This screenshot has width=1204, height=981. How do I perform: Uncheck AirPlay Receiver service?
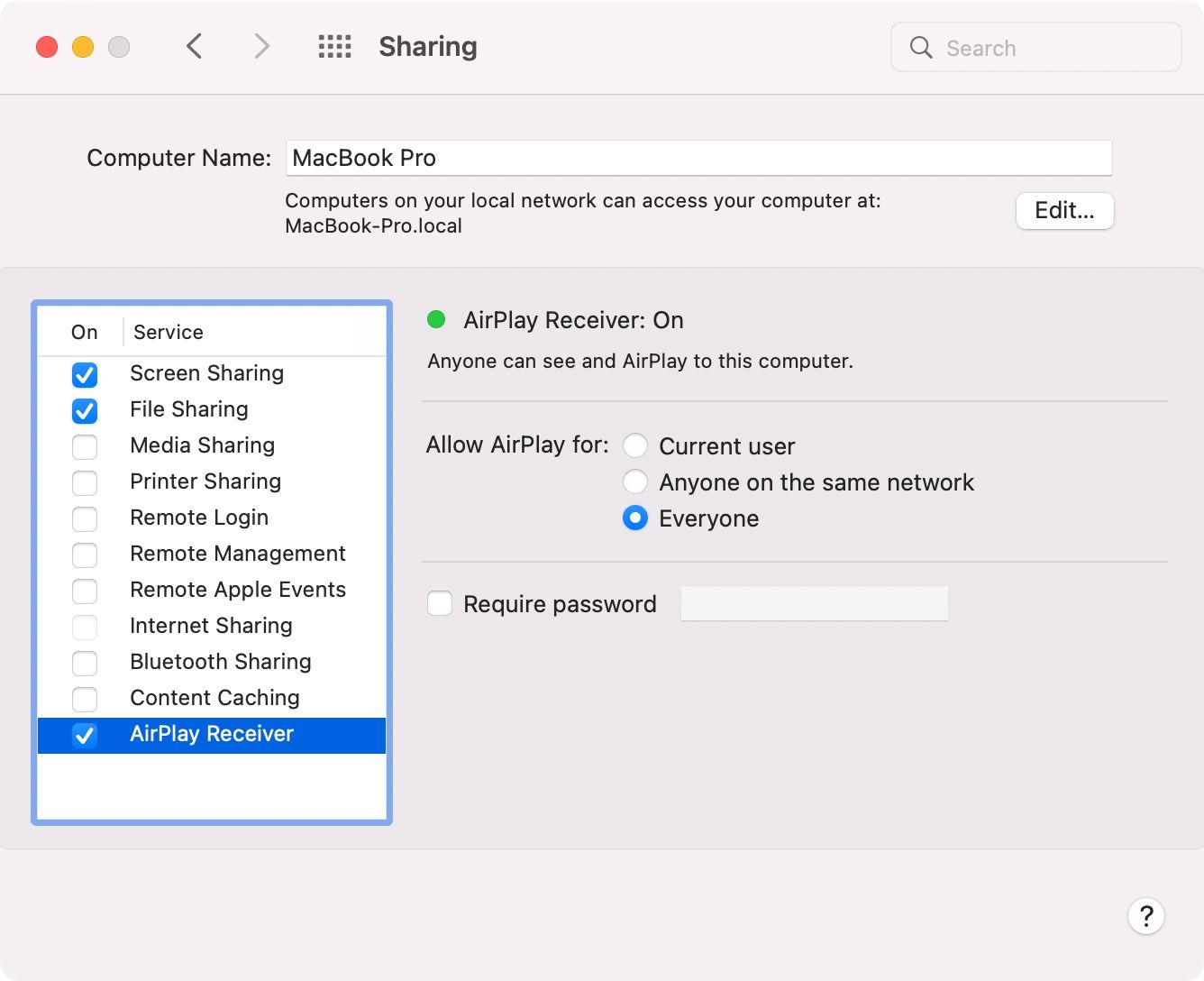click(x=85, y=735)
